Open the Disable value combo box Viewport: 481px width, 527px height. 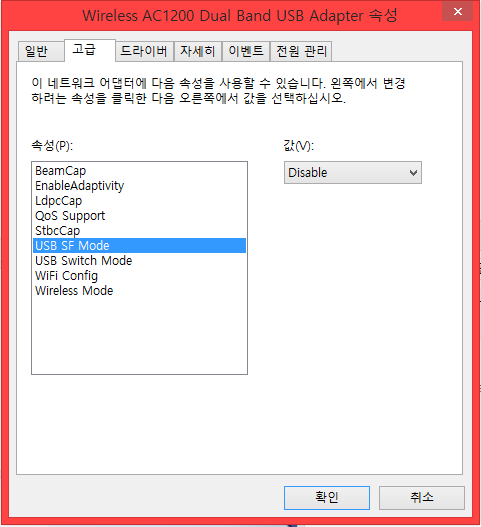(x=353, y=173)
